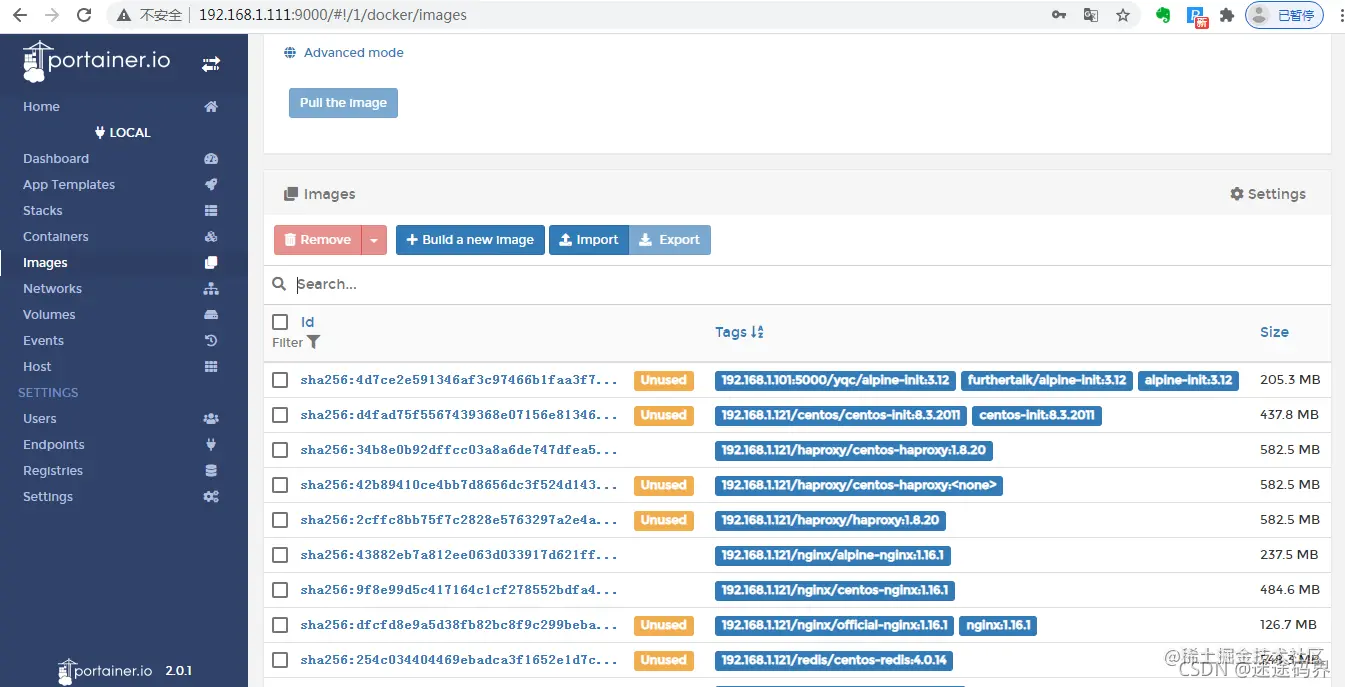Image resolution: width=1345 pixels, height=687 pixels.
Task: Click the Volumes drive icon
Action: [x=211, y=315]
